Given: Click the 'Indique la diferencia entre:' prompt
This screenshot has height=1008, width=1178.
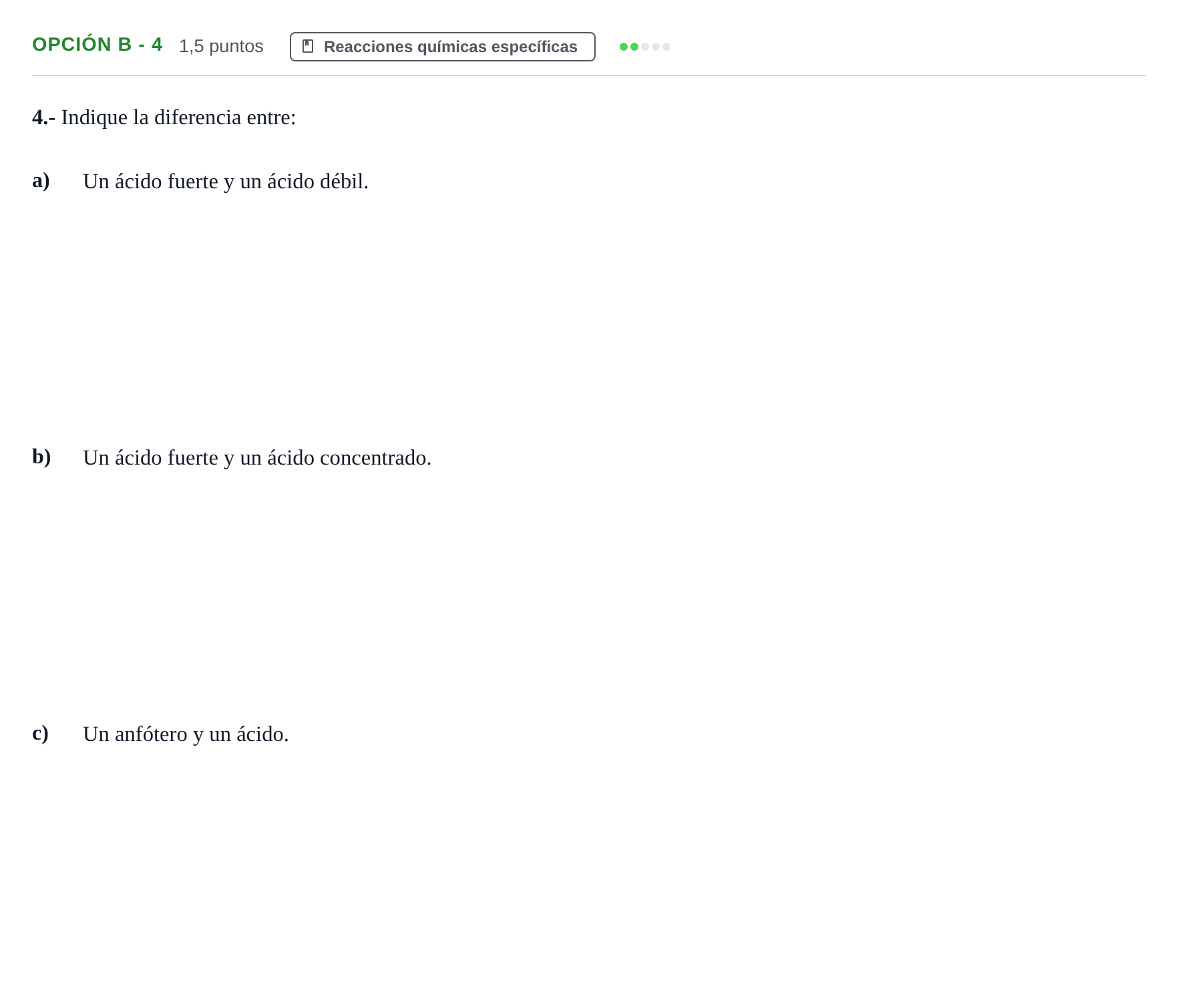Looking at the screenshot, I should click(178, 117).
